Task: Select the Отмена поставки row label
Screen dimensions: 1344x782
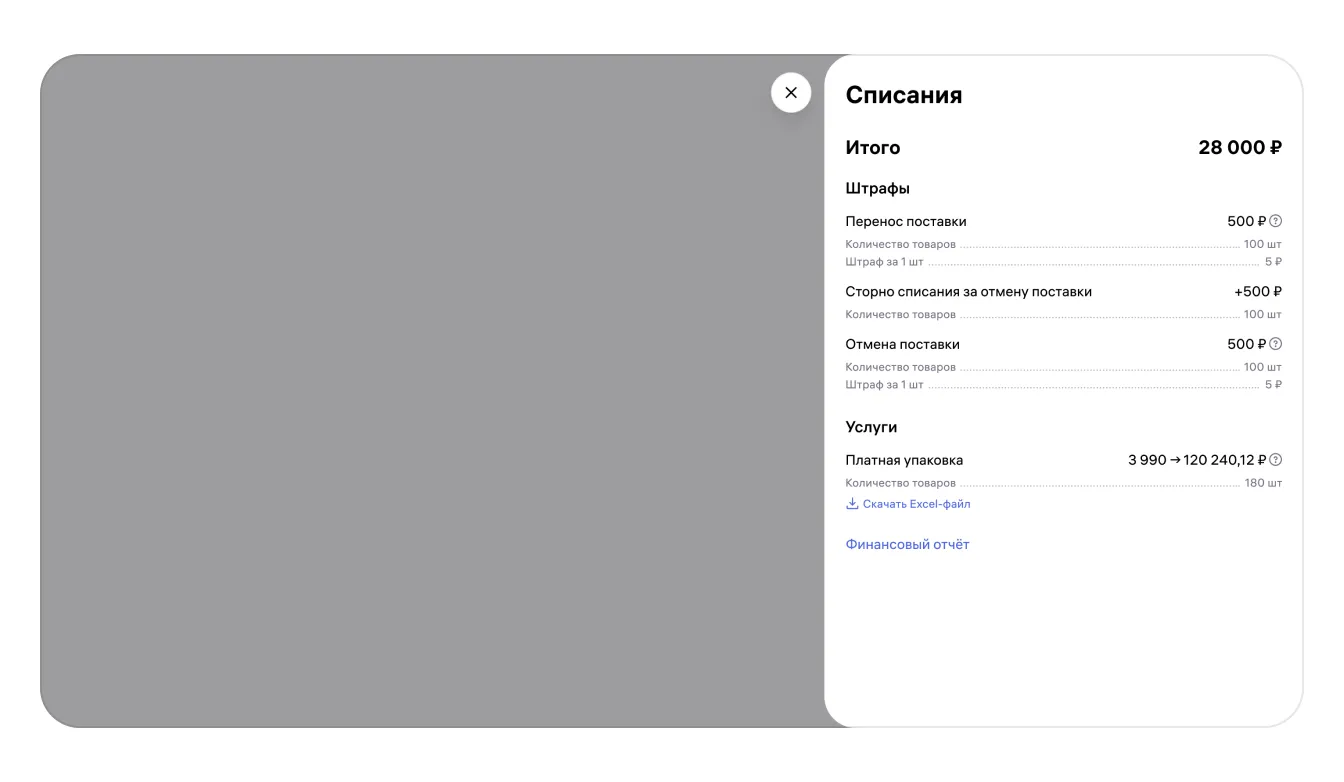Action: point(903,344)
